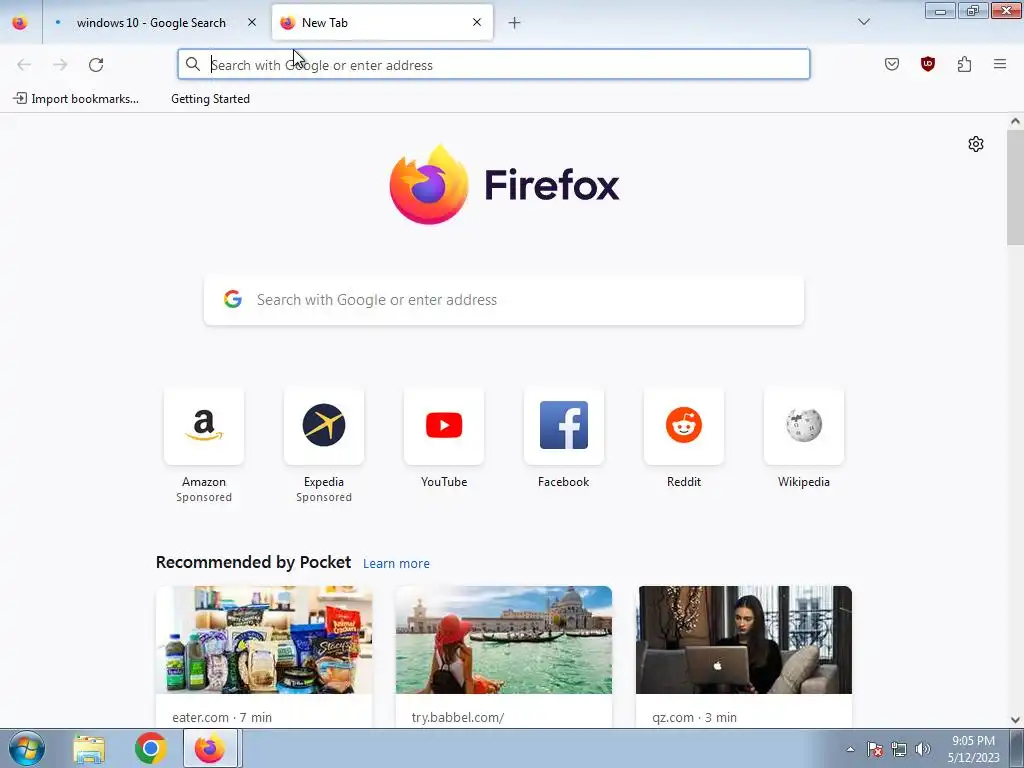Switch to the windows 10 - Google Search tab
The height and width of the screenshot is (768, 1024).
151,23
